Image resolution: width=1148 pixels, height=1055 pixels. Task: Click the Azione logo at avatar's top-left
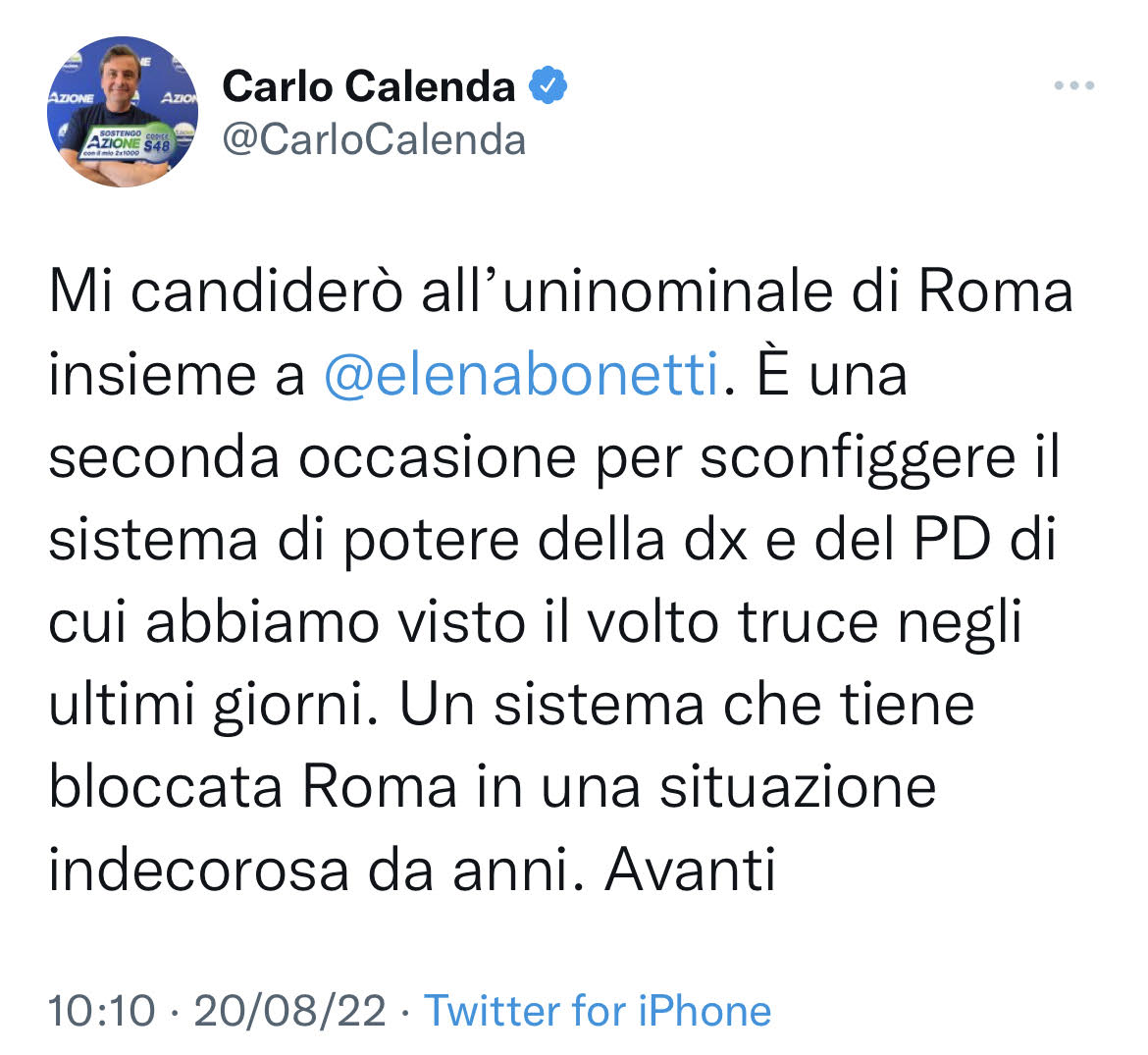[x=71, y=99]
